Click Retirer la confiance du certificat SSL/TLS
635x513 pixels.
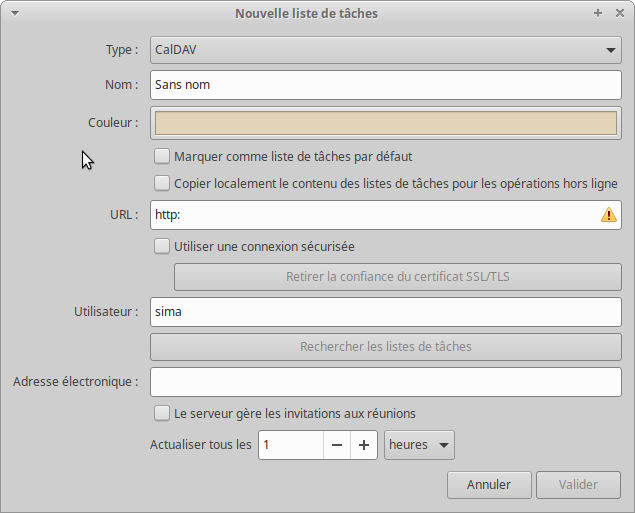(397, 277)
